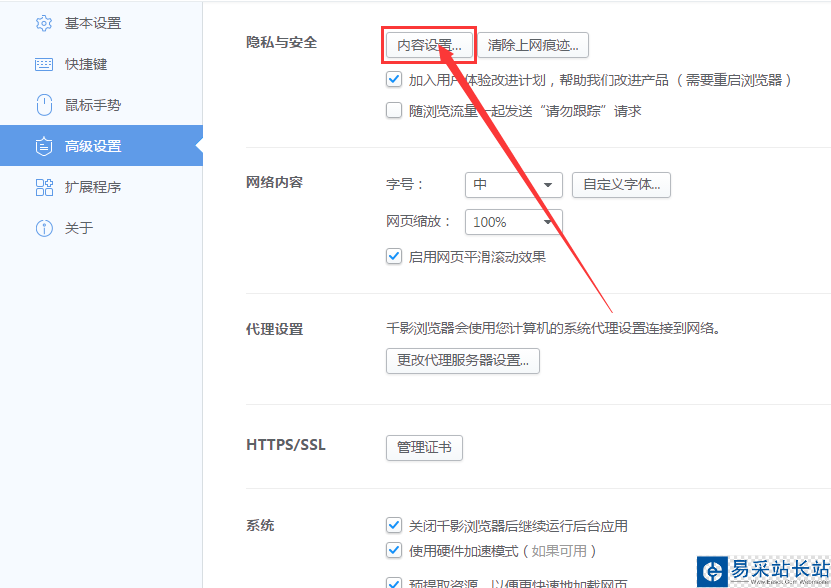Click the 隐私与安全 section heading
Image resolution: width=831 pixels, height=588 pixels.
[x=281, y=42]
